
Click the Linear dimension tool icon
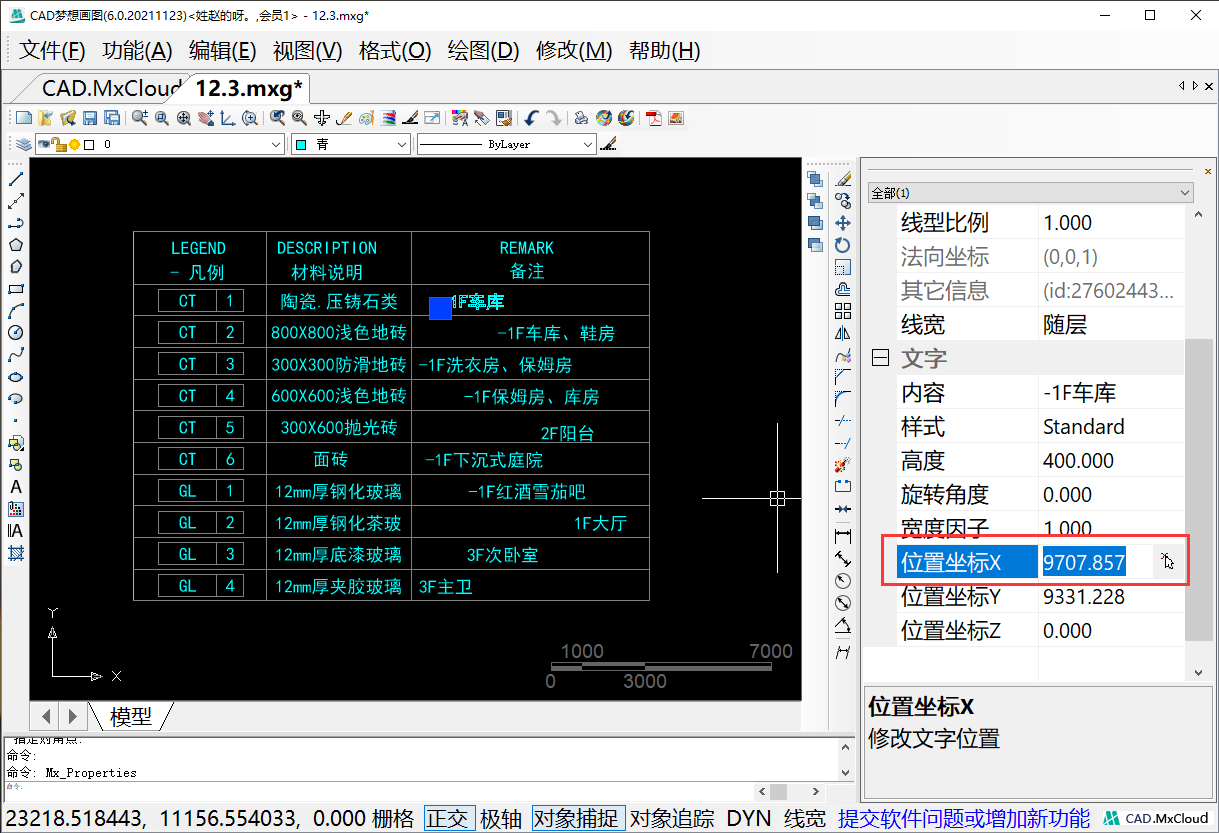tap(843, 537)
